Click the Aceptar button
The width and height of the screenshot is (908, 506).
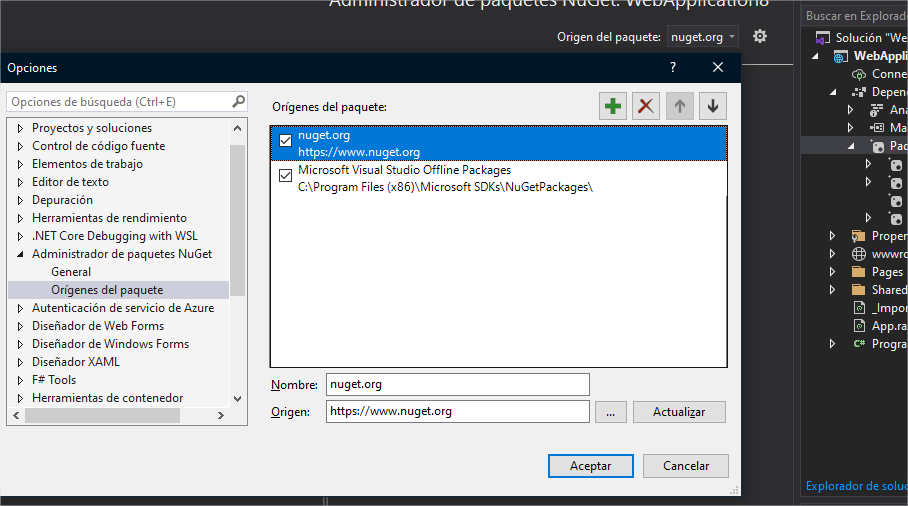pyautogui.click(x=590, y=466)
